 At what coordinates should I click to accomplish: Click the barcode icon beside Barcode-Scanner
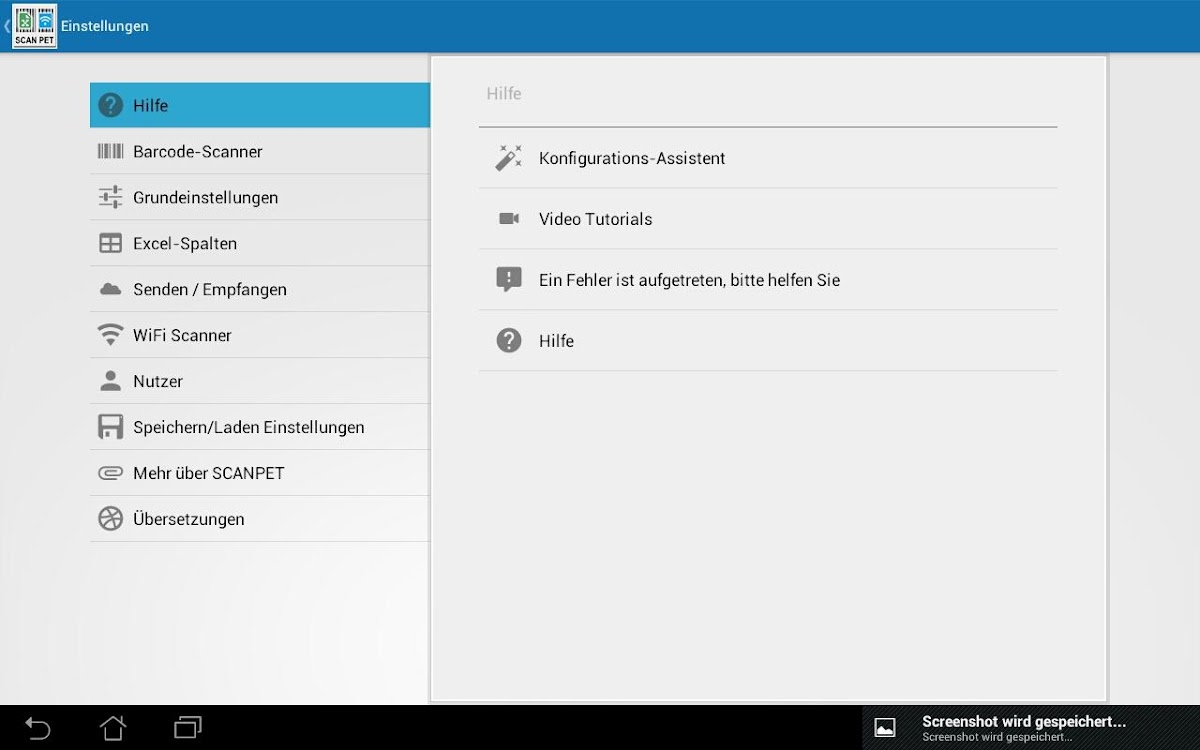[110, 152]
